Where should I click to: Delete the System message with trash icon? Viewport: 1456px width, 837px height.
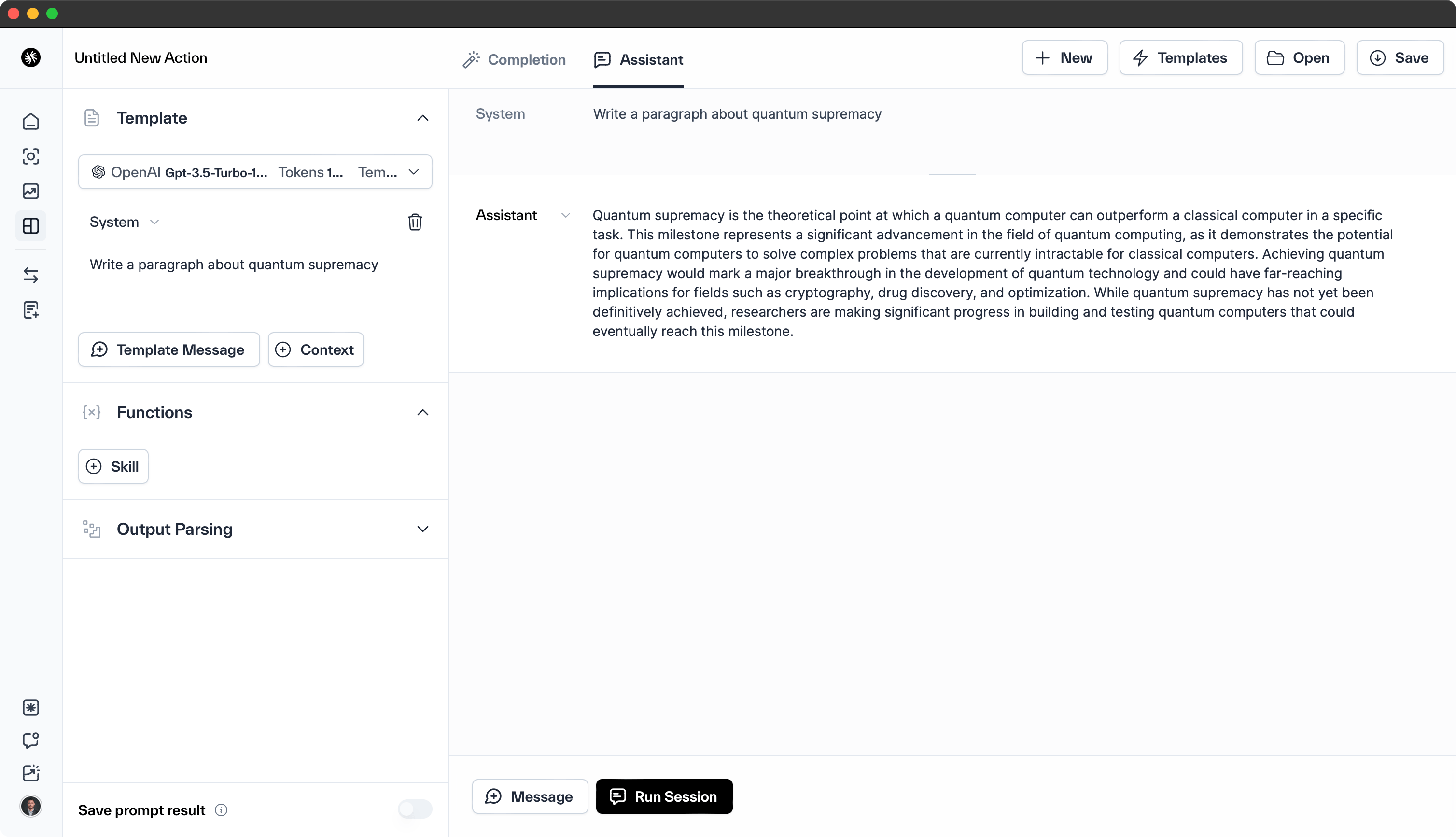click(415, 222)
